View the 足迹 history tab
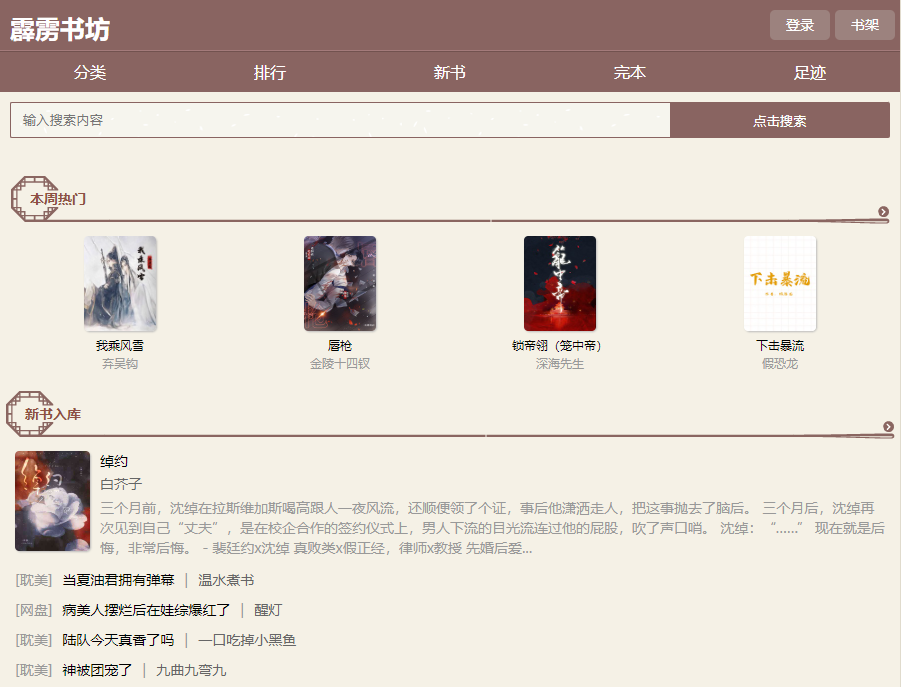This screenshot has height=687, width=901. [x=810, y=72]
